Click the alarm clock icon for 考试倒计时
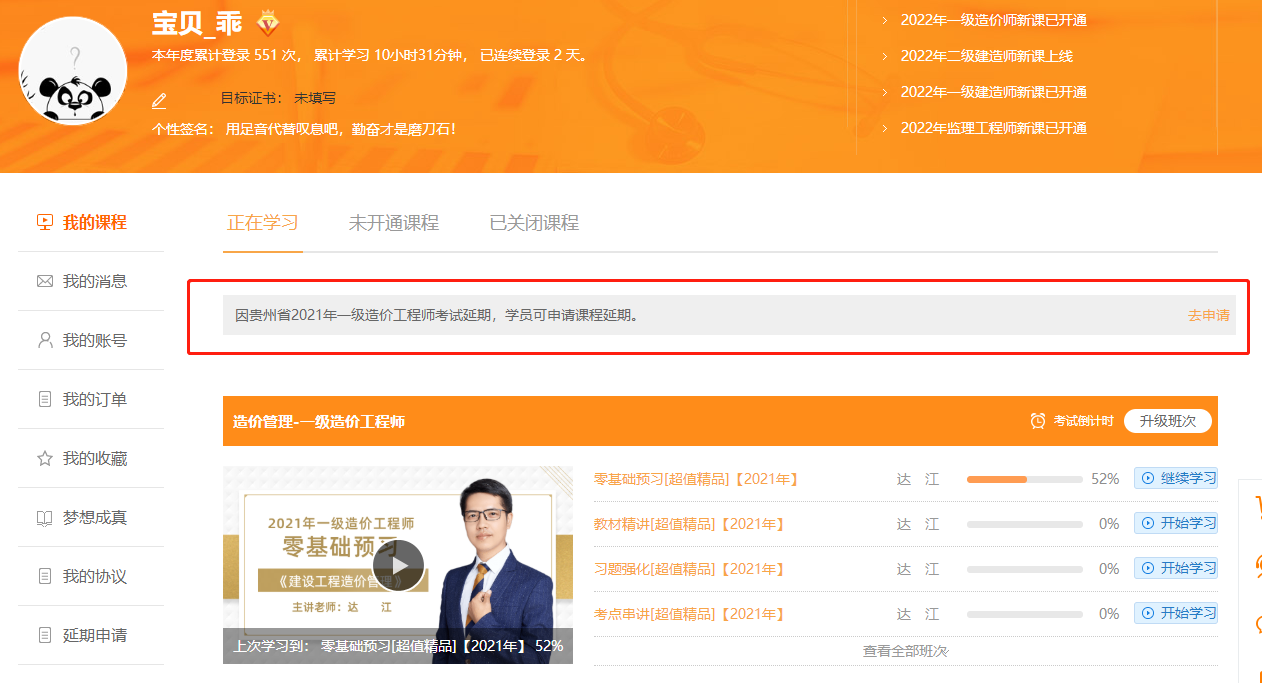Image resolution: width=1262 pixels, height=683 pixels. point(1038,421)
